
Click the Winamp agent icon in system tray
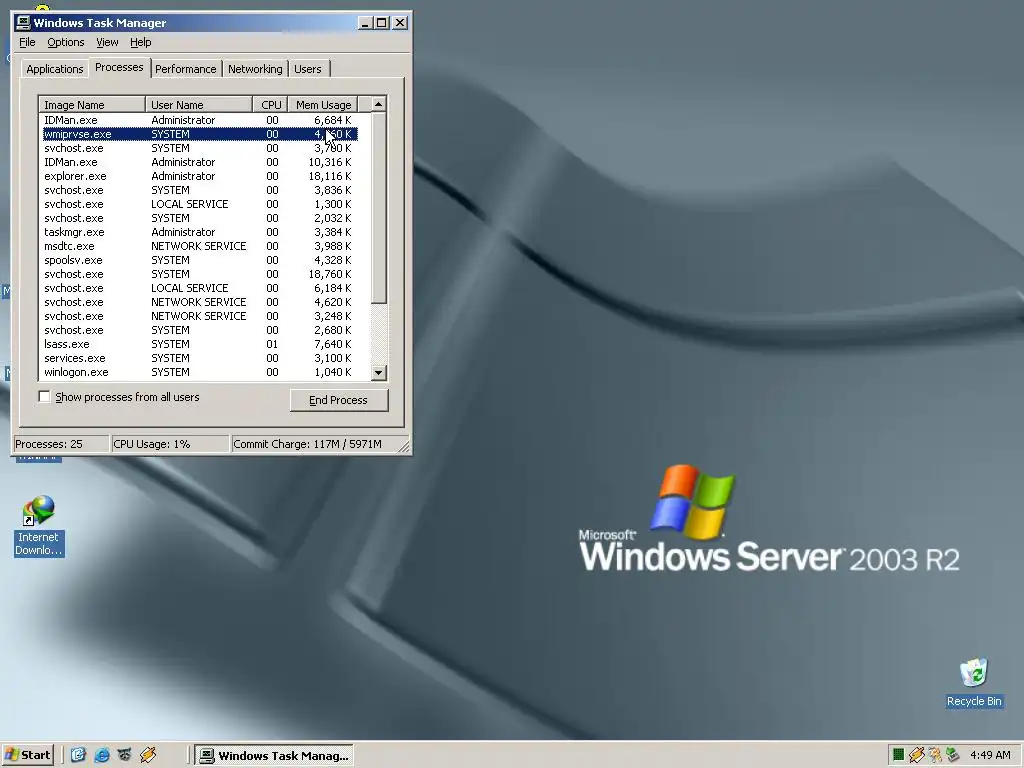pos(916,755)
